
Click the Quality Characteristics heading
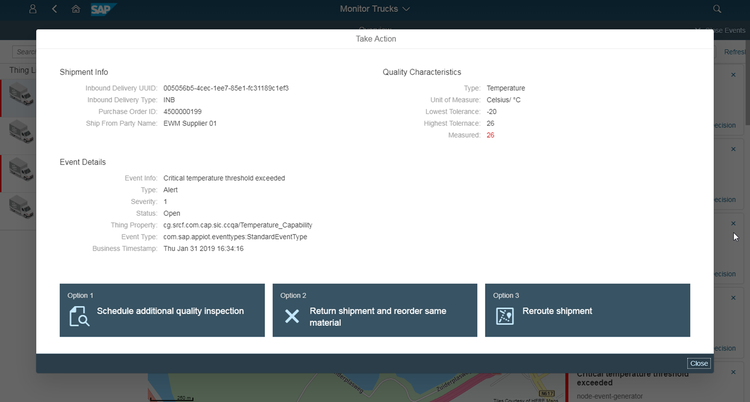(422, 72)
